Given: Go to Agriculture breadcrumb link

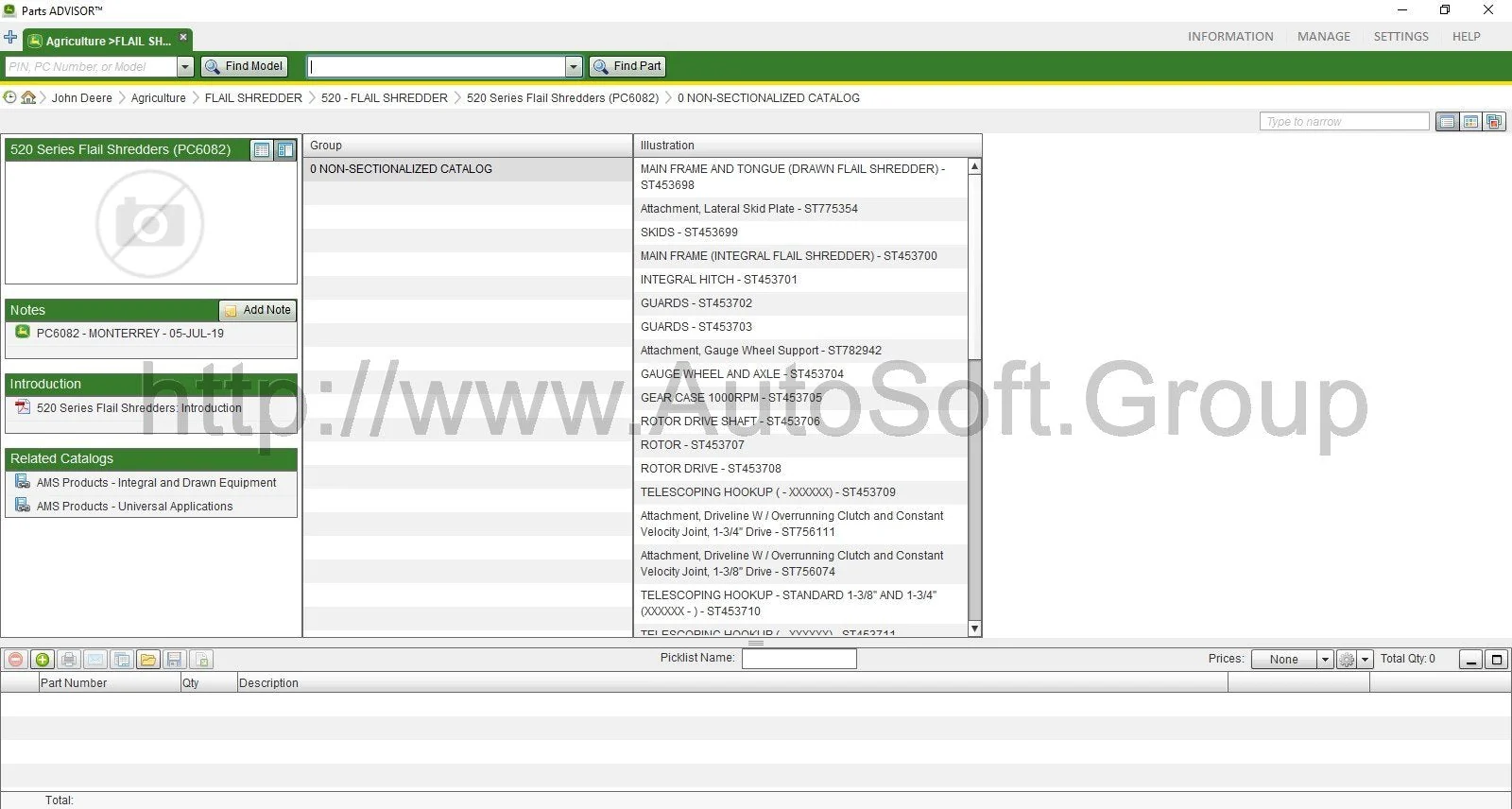Looking at the screenshot, I should tap(159, 97).
